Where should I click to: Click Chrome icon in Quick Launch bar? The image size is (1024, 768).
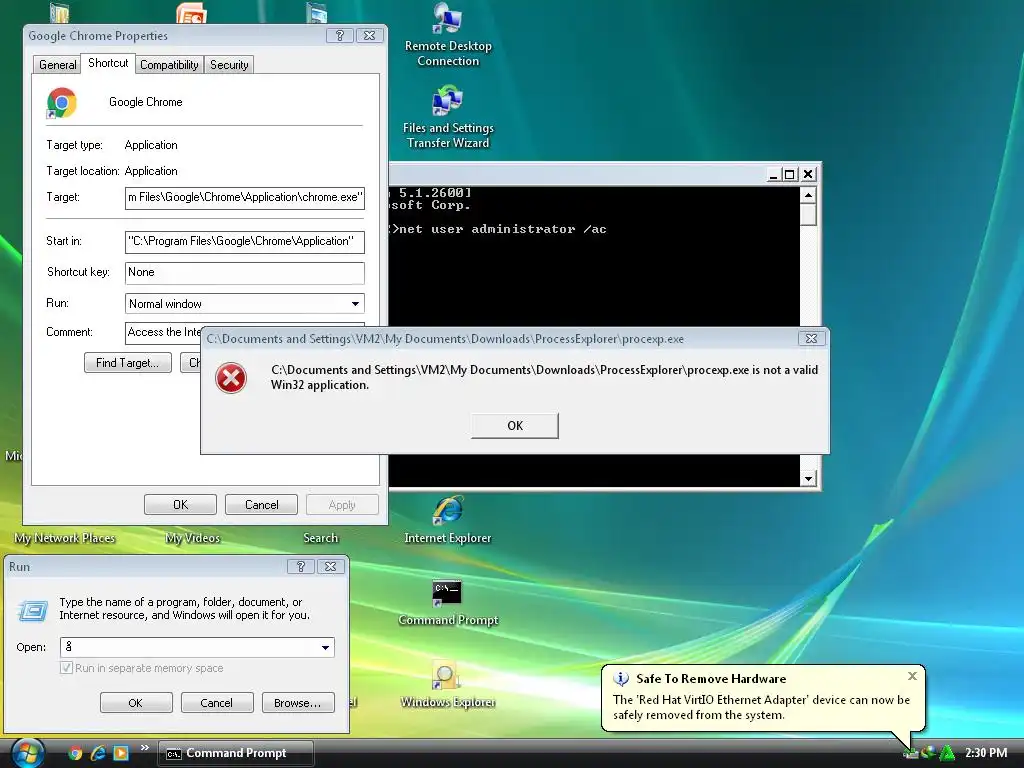coord(76,753)
